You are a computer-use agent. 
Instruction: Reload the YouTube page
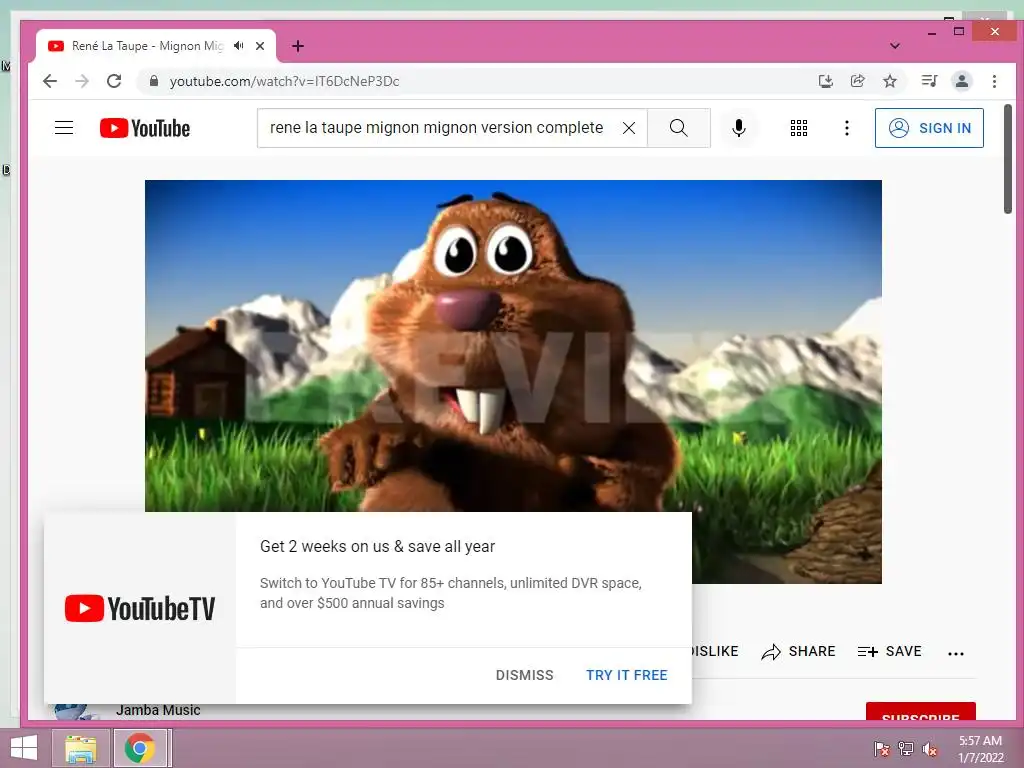coord(114,81)
